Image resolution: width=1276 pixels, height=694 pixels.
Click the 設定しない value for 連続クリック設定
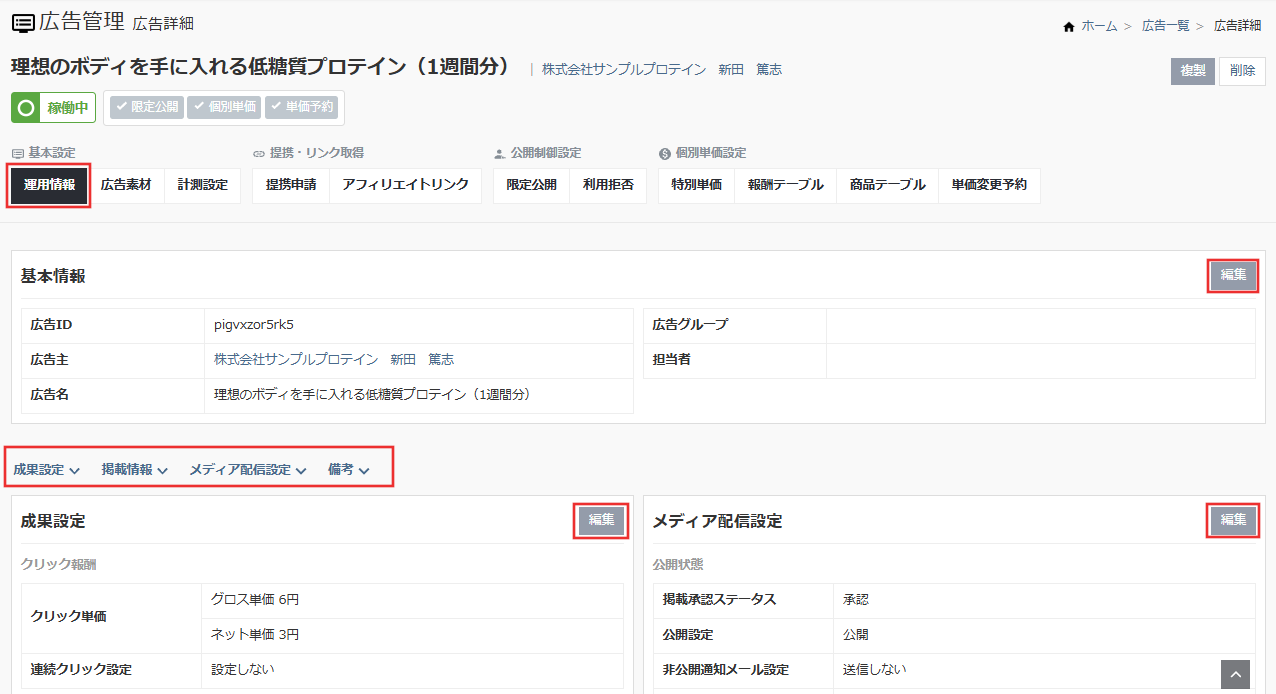click(x=243, y=669)
